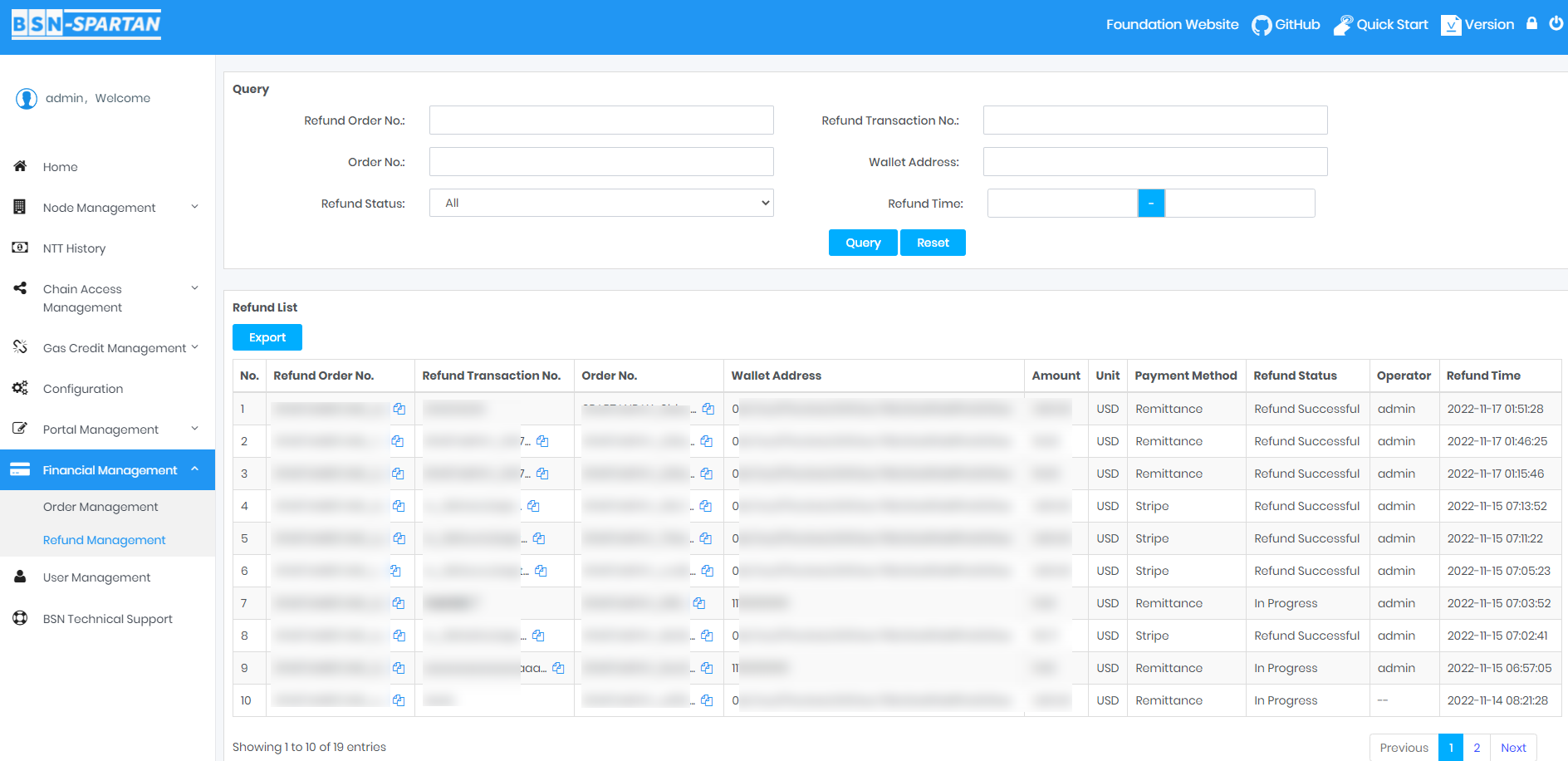Viewport: 1568px width, 761px height.
Task: Go to page 2 of results
Action: coord(1477,748)
